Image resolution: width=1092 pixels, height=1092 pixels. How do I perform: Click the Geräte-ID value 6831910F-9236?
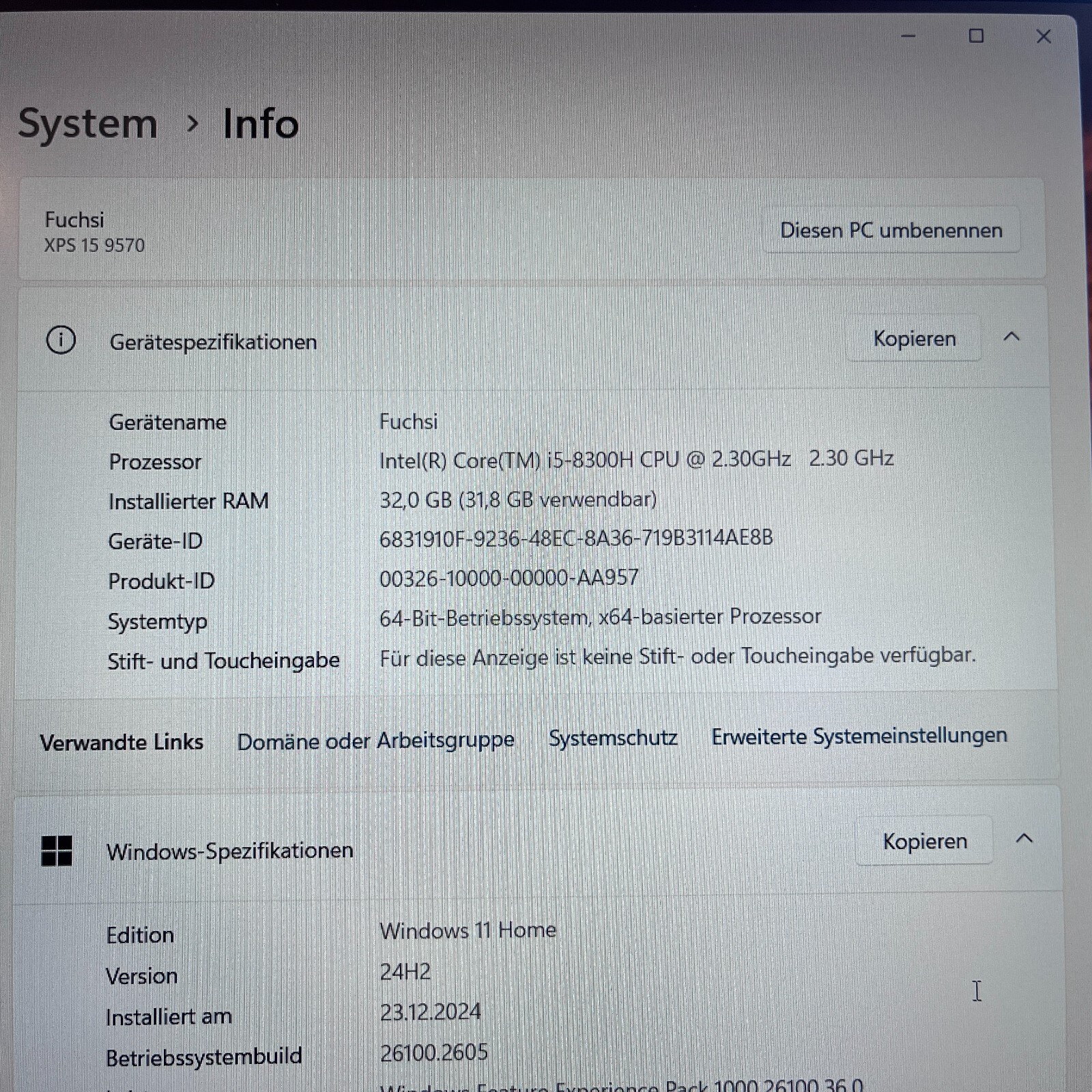coord(576,538)
